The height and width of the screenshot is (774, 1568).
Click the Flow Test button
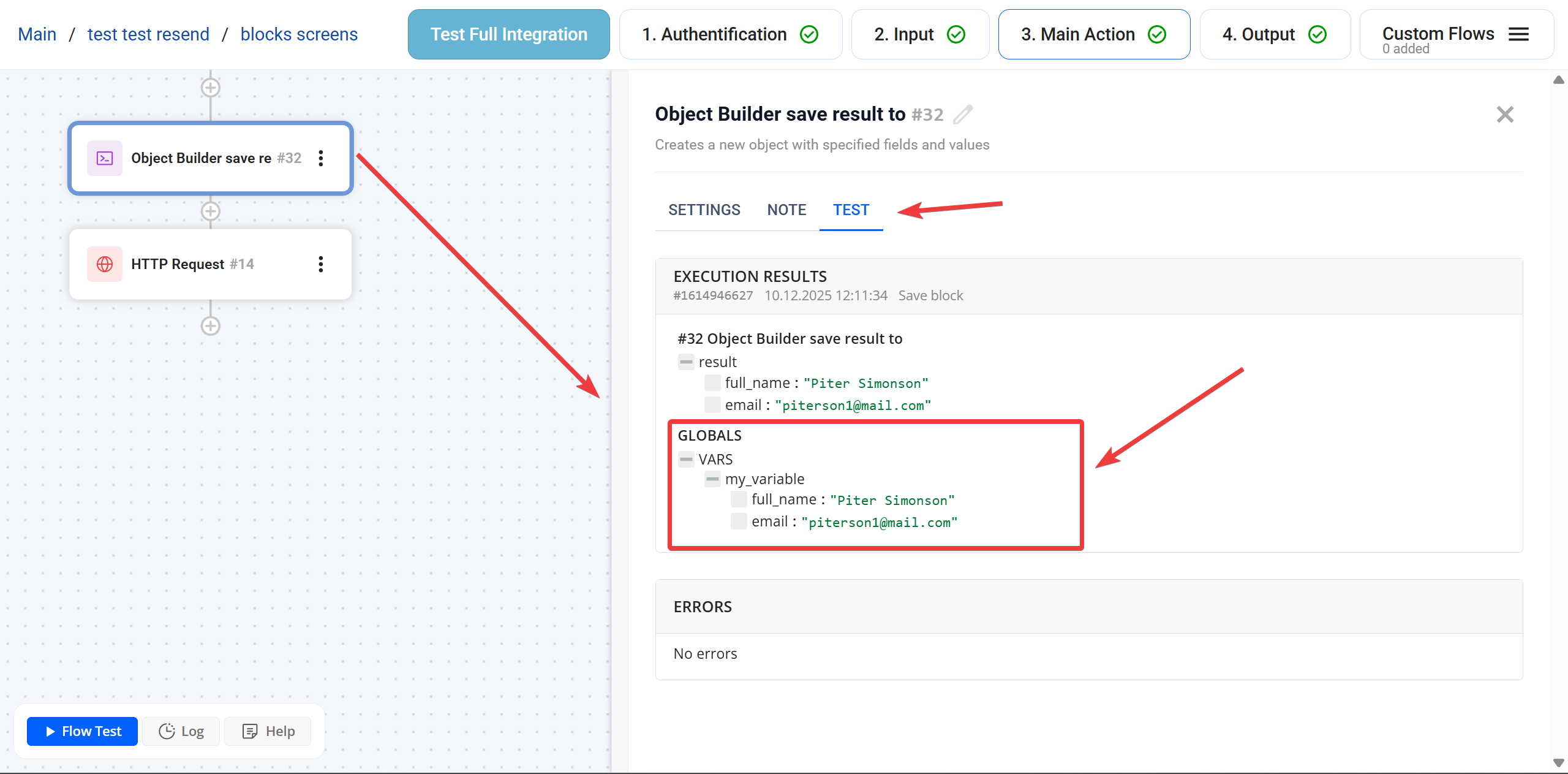tap(83, 731)
